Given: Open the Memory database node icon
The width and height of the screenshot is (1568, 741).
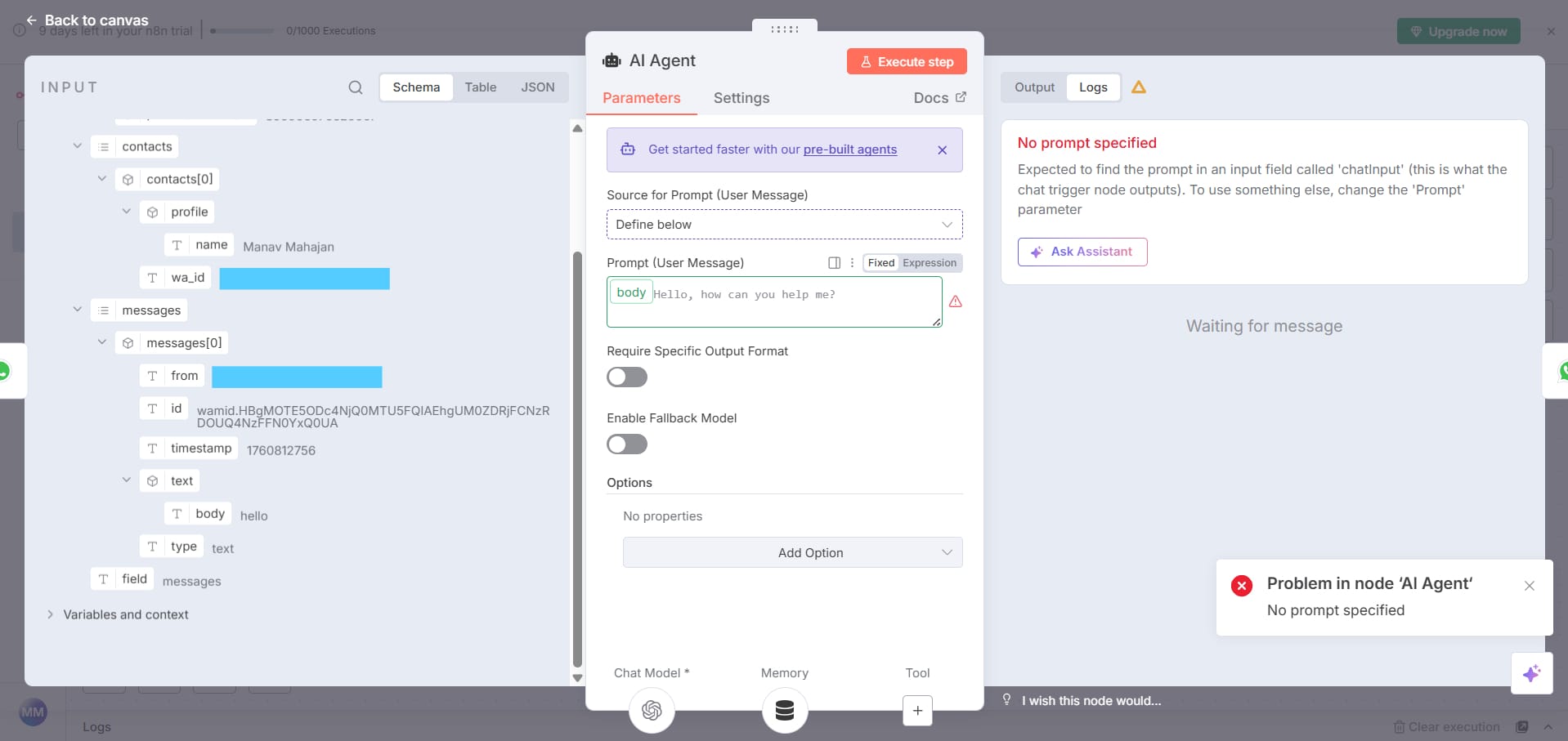Looking at the screenshot, I should coord(785,710).
